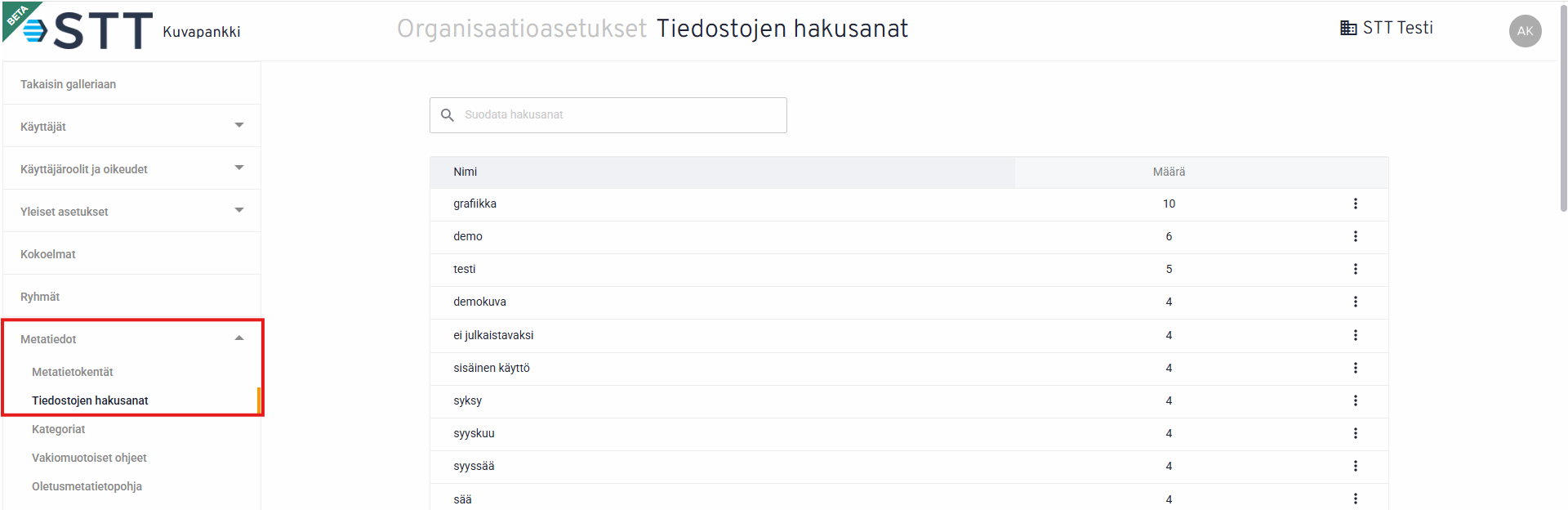Open three-dot menu for grafiikka row
The image size is (1568, 510).
click(1355, 204)
